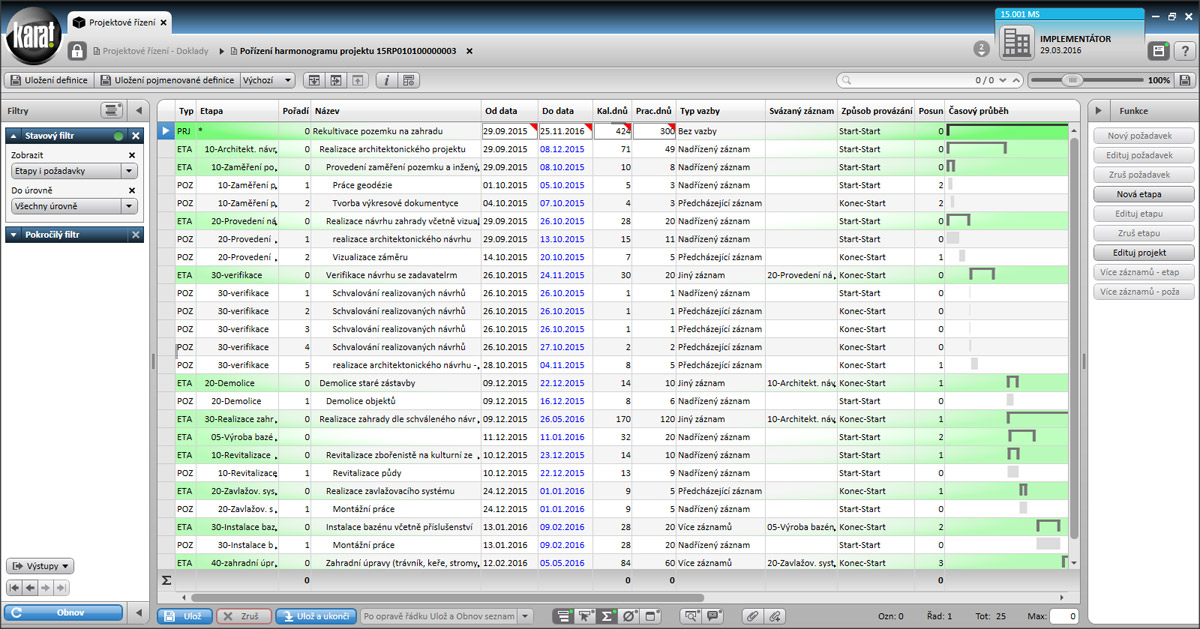Image resolution: width=1200 pixels, height=629 pixels.
Task: Open the Výchozí definition dropdown
Action: (268, 80)
